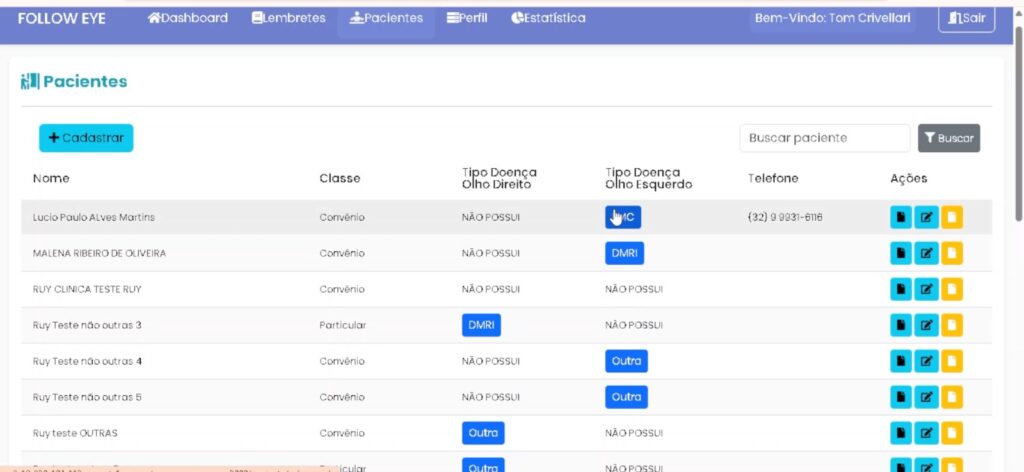Viewport: 1024px width, 472px height.
Task: Click the blue file icon for RUY CLINICA TESTE RUY
Action: click(x=901, y=289)
